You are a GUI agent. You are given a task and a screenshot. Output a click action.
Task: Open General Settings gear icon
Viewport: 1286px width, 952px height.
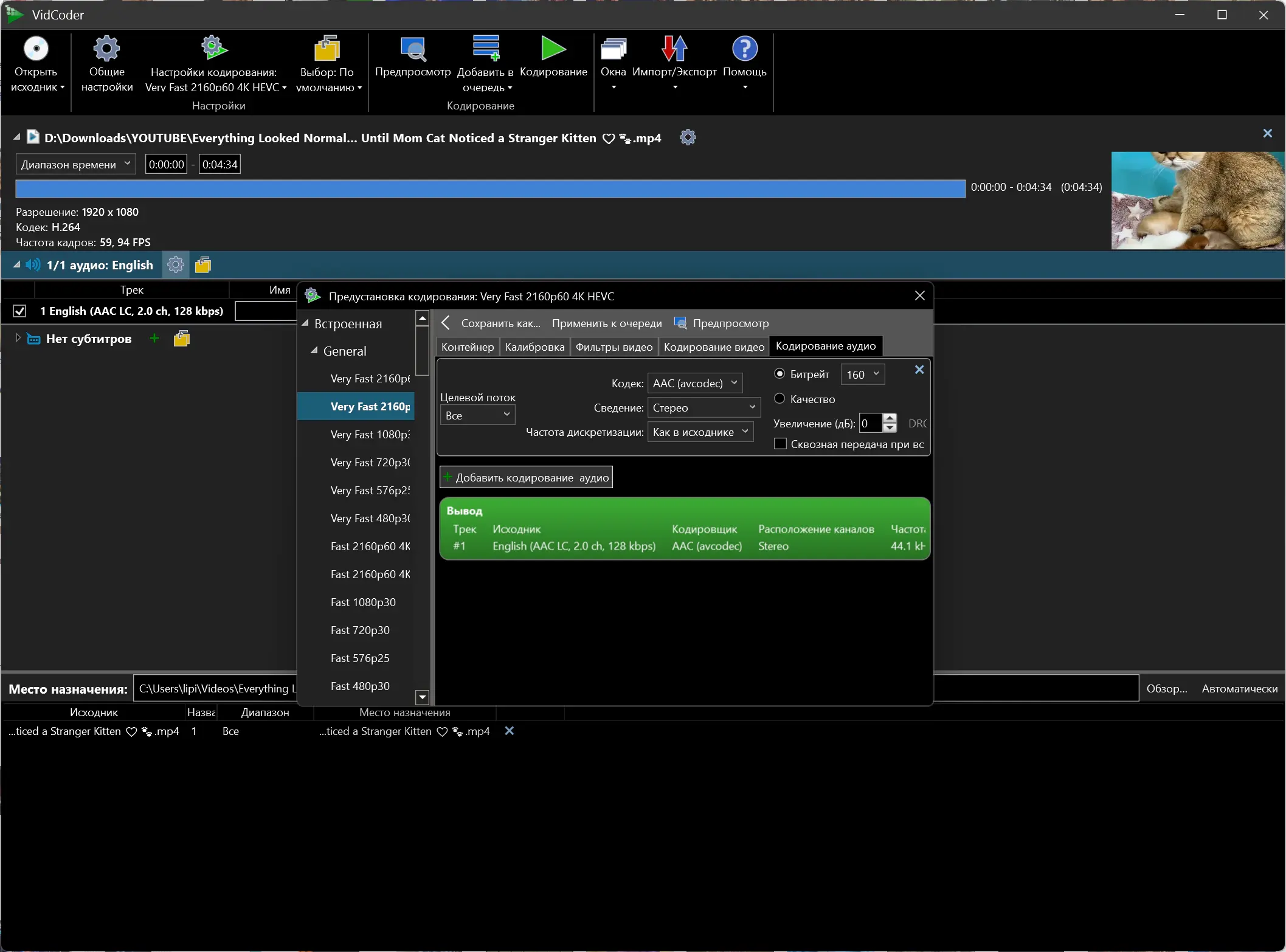(x=106, y=49)
